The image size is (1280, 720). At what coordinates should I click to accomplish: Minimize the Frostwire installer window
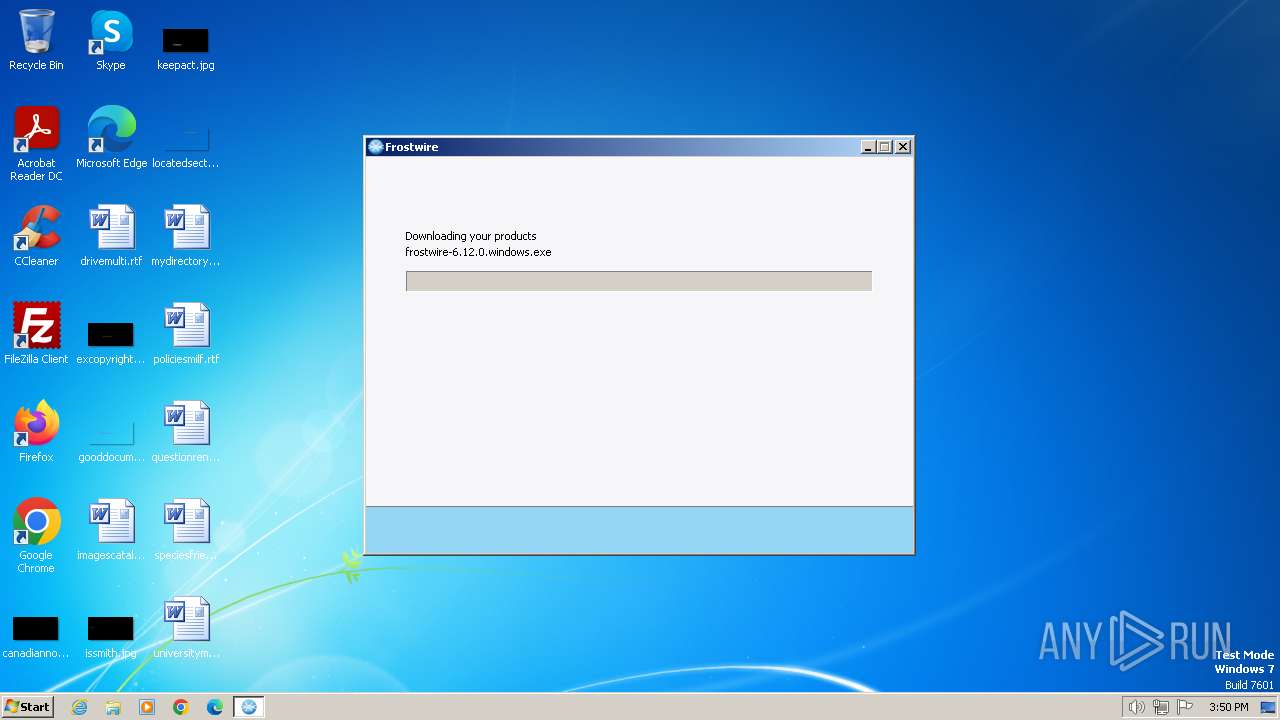coord(868,147)
